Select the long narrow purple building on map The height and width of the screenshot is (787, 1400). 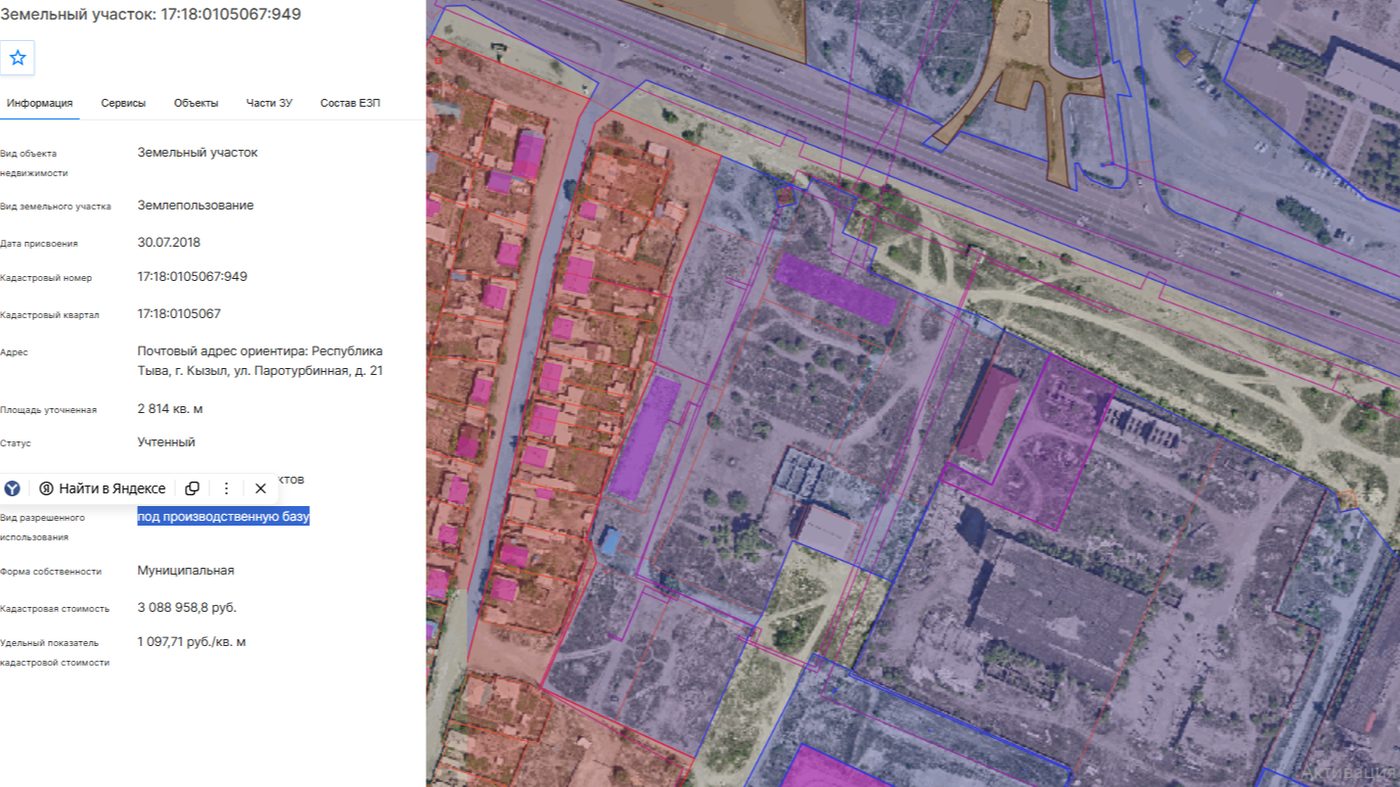coord(645,437)
